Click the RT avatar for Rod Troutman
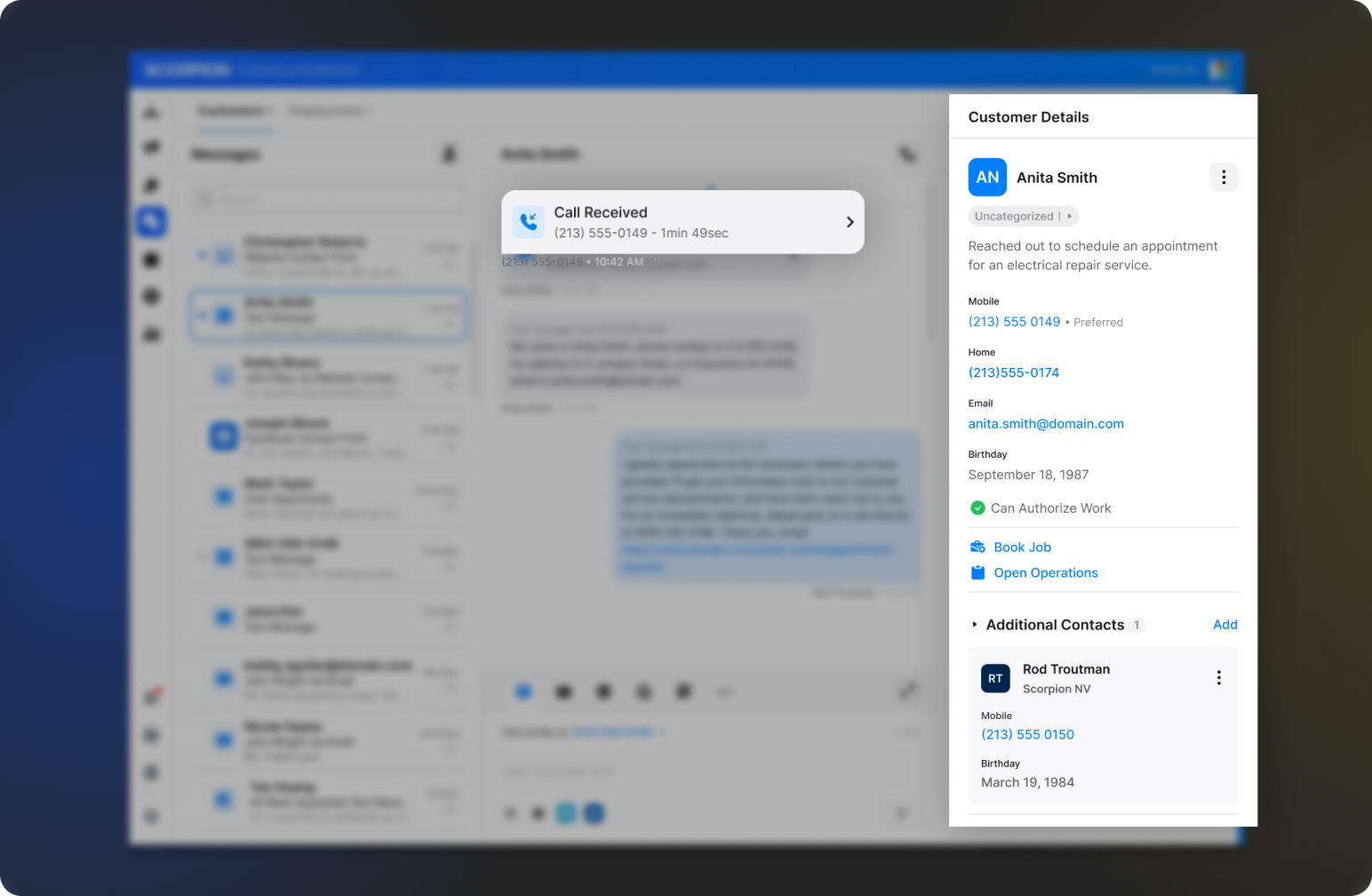The image size is (1372, 896). pyautogui.click(x=995, y=678)
